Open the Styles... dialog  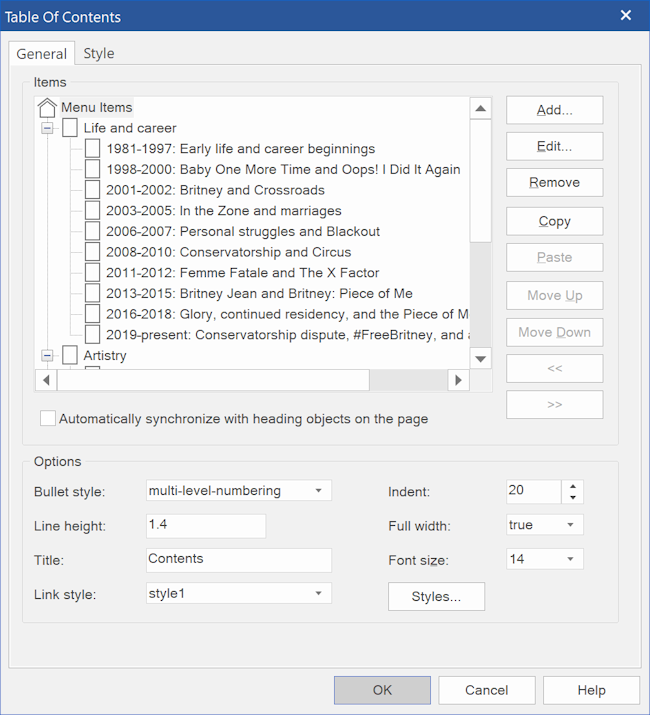pyautogui.click(x=437, y=596)
